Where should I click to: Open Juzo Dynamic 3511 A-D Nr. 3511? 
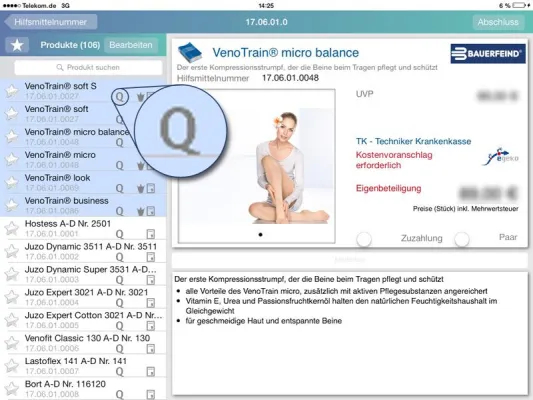point(91,246)
